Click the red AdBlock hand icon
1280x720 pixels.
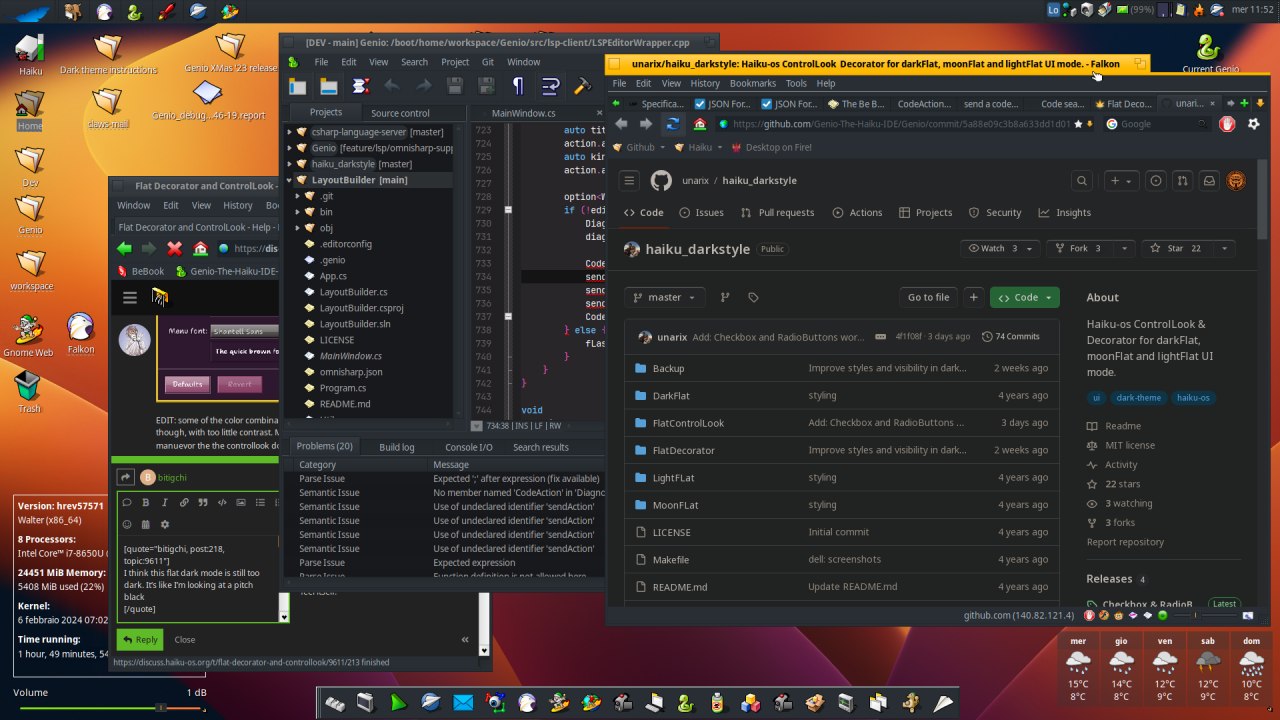[1228, 124]
